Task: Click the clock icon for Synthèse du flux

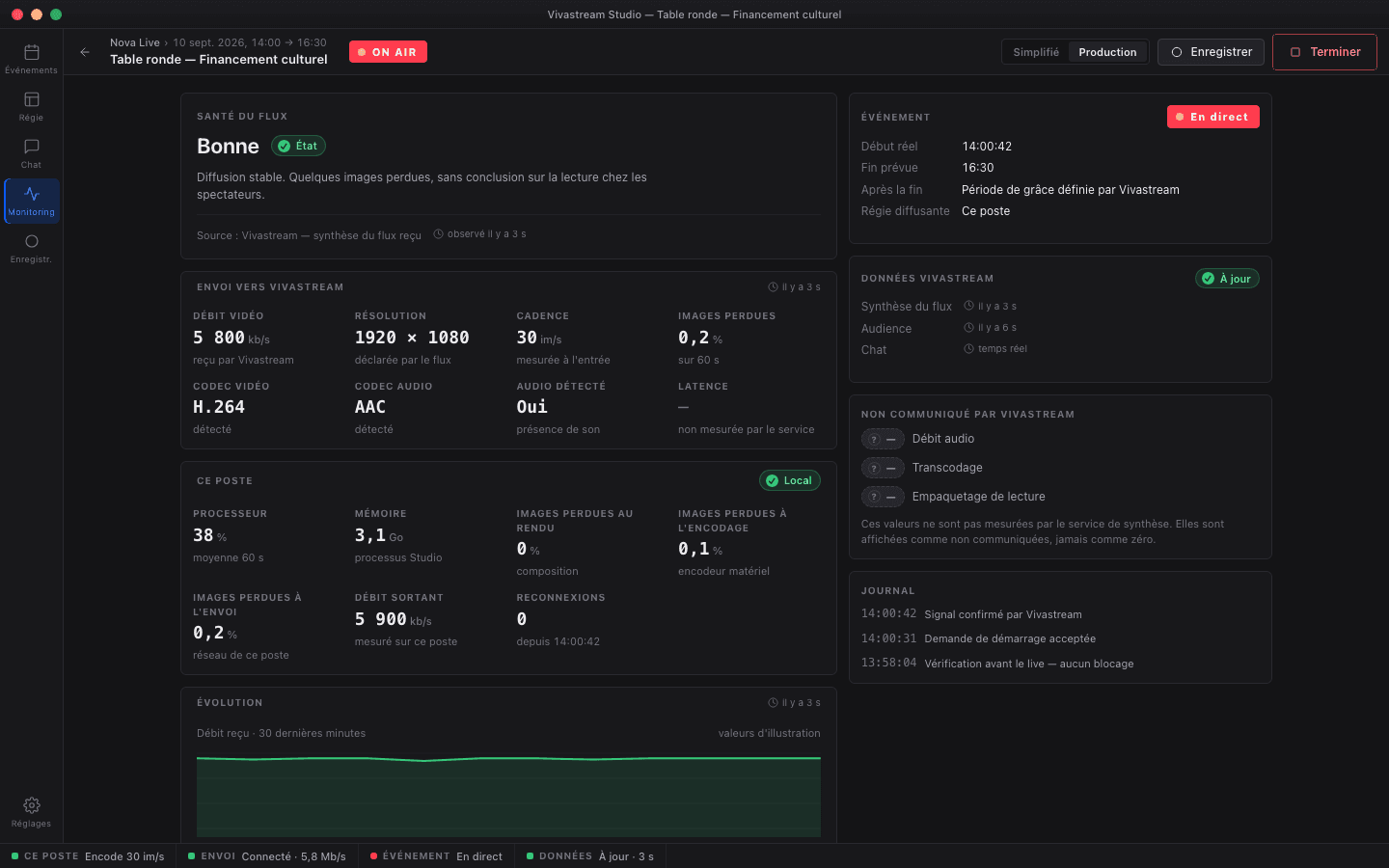Action: click(968, 306)
